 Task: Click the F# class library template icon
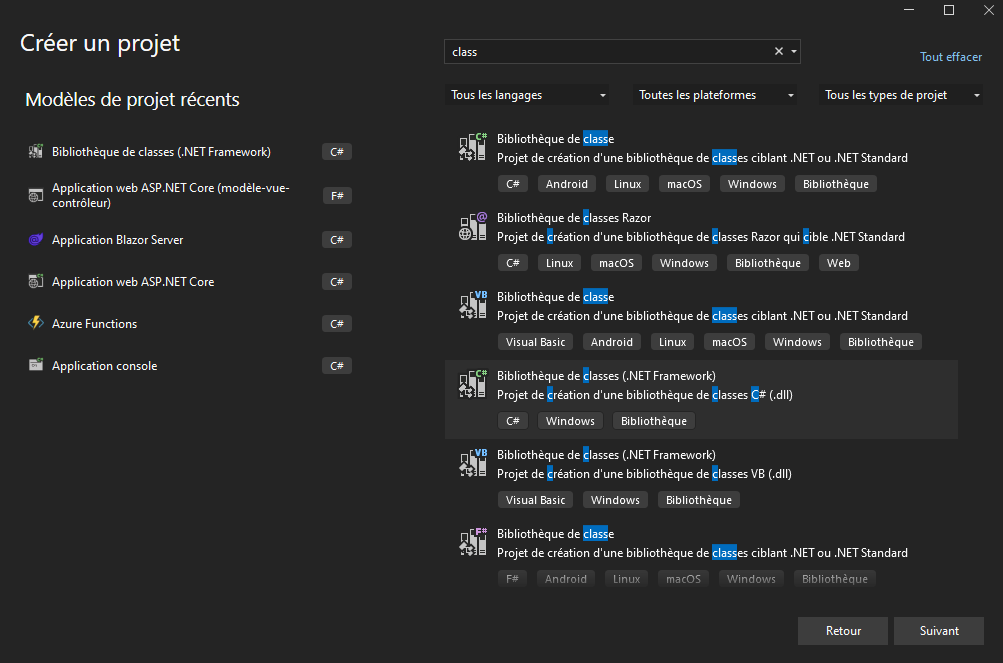pos(472,543)
